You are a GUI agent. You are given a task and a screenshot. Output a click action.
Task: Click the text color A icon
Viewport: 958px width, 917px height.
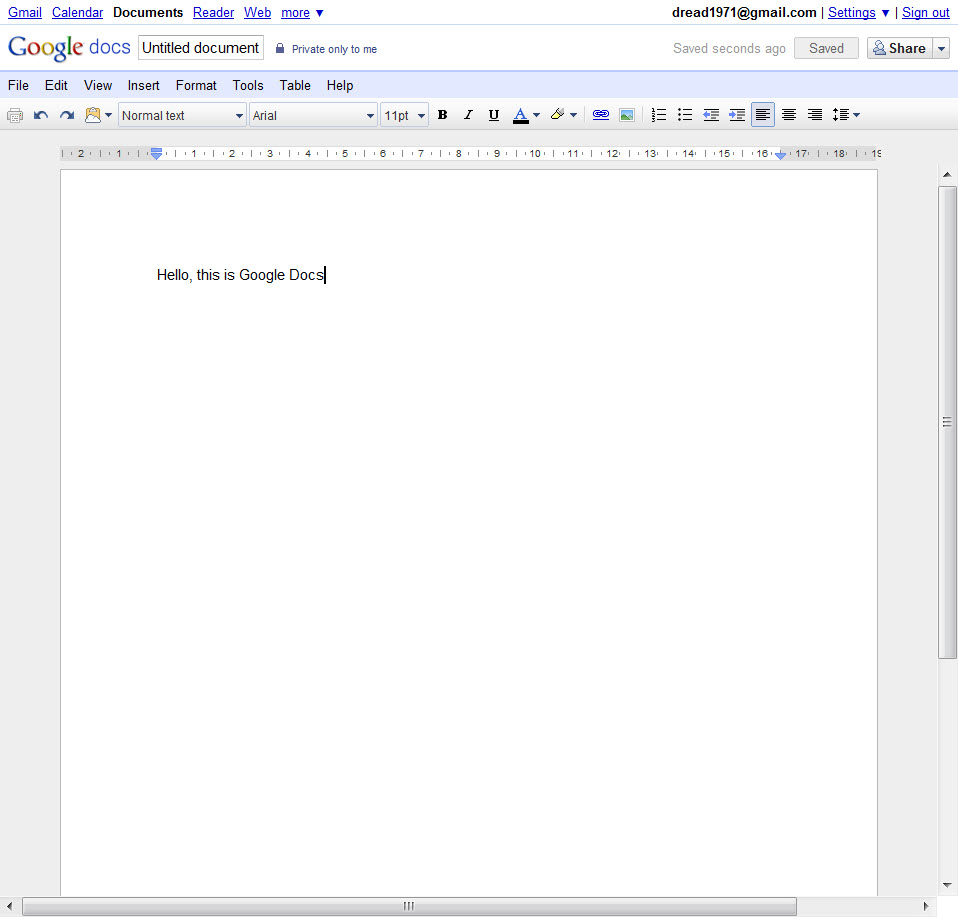[521, 115]
